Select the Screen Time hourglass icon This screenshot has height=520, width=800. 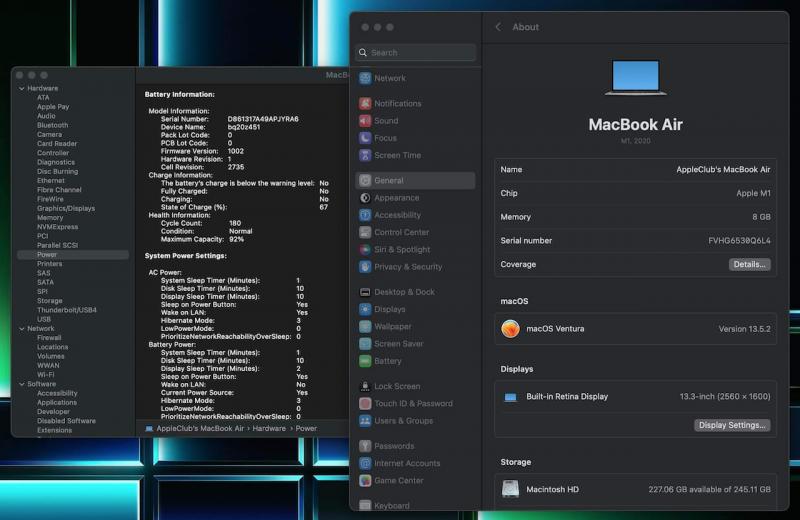(x=365, y=155)
